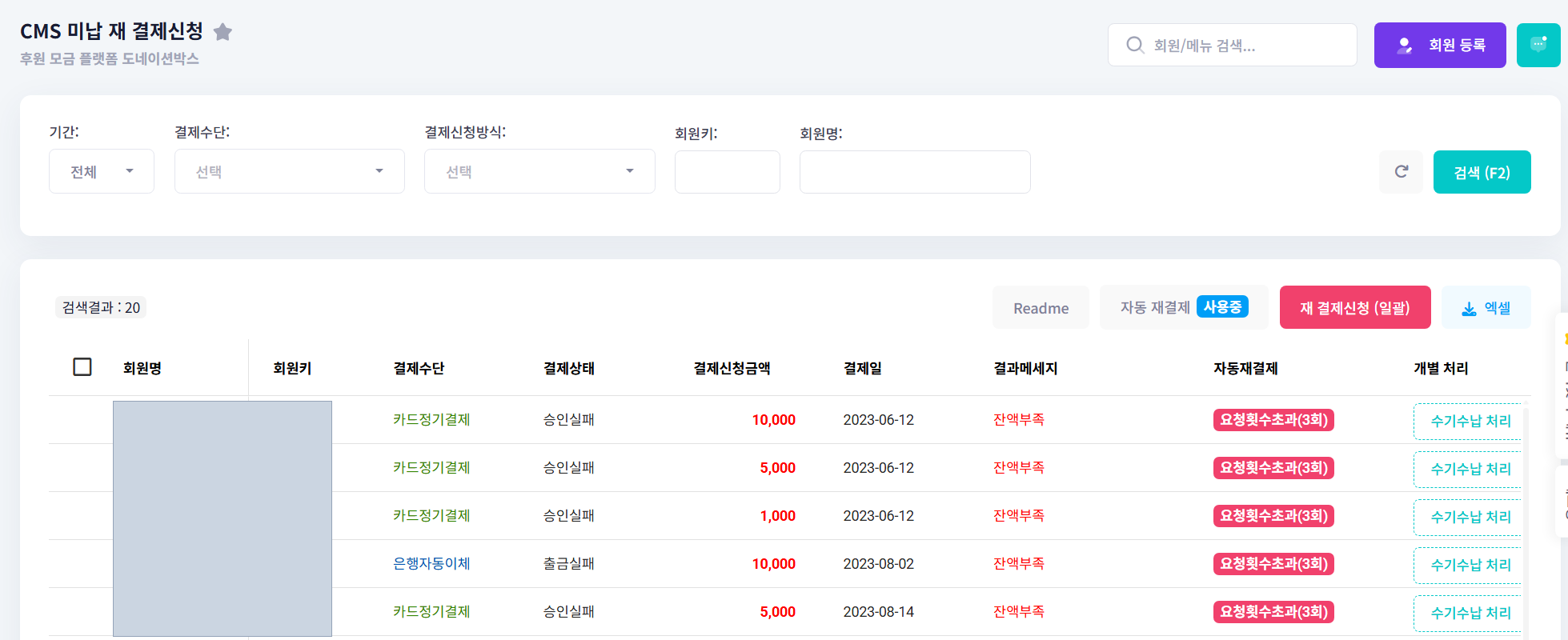This screenshot has width=1568, height=640.
Task: Toggle 자동 재결제 사용중 button
Action: coord(1184,307)
